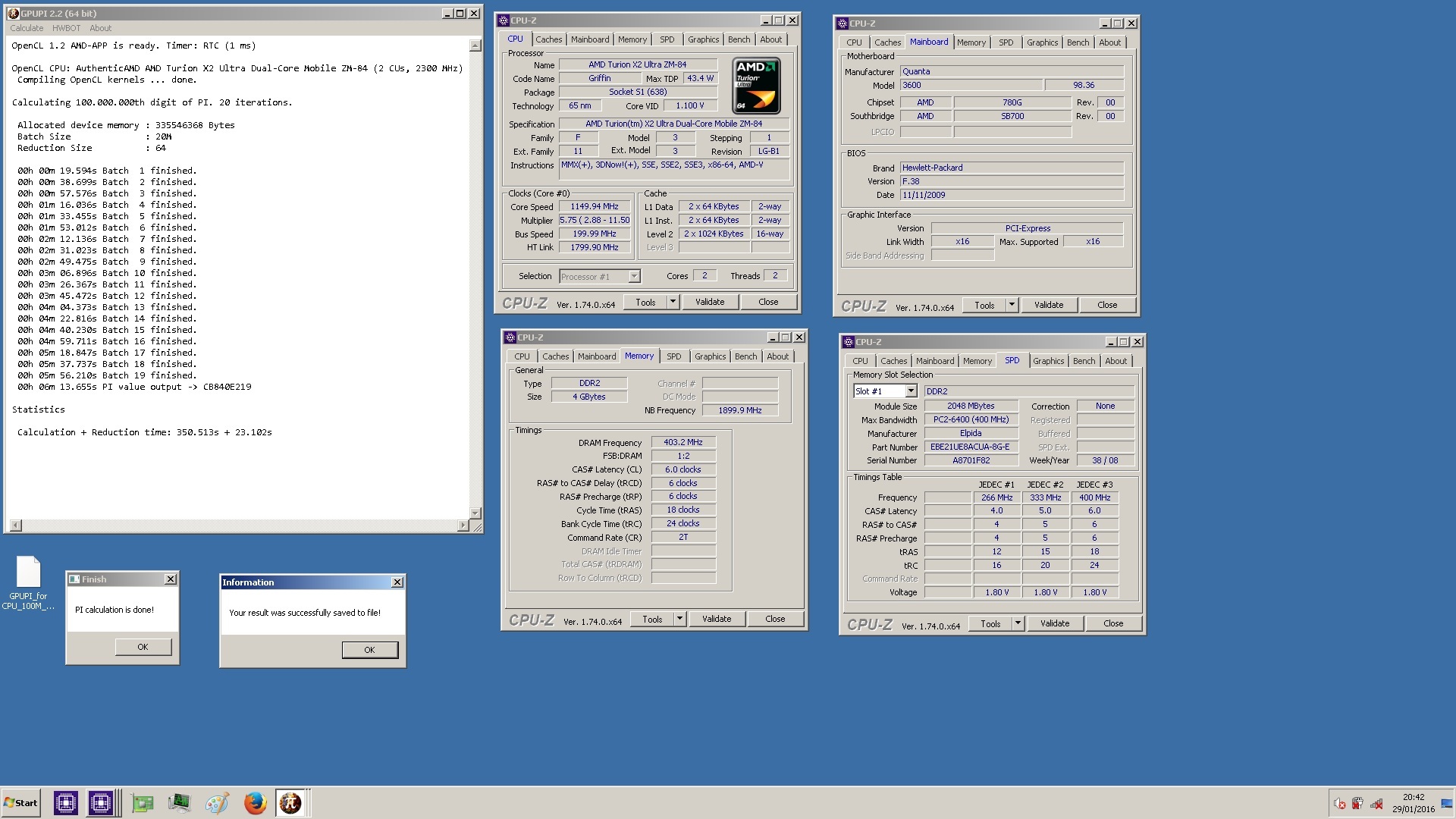Click the GPUPI title bar icon
This screenshot has height=819, width=1456.
pyautogui.click(x=13, y=14)
